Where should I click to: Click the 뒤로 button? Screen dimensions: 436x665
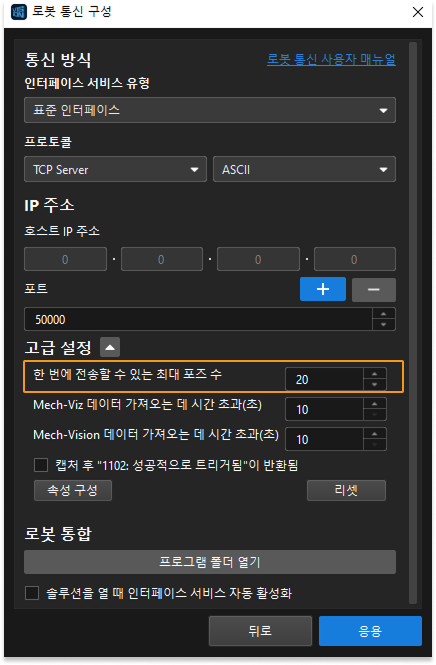[x=260, y=631]
